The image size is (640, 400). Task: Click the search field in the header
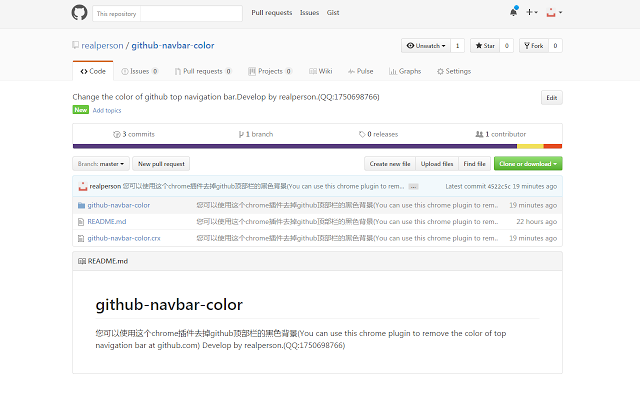[x=191, y=13]
